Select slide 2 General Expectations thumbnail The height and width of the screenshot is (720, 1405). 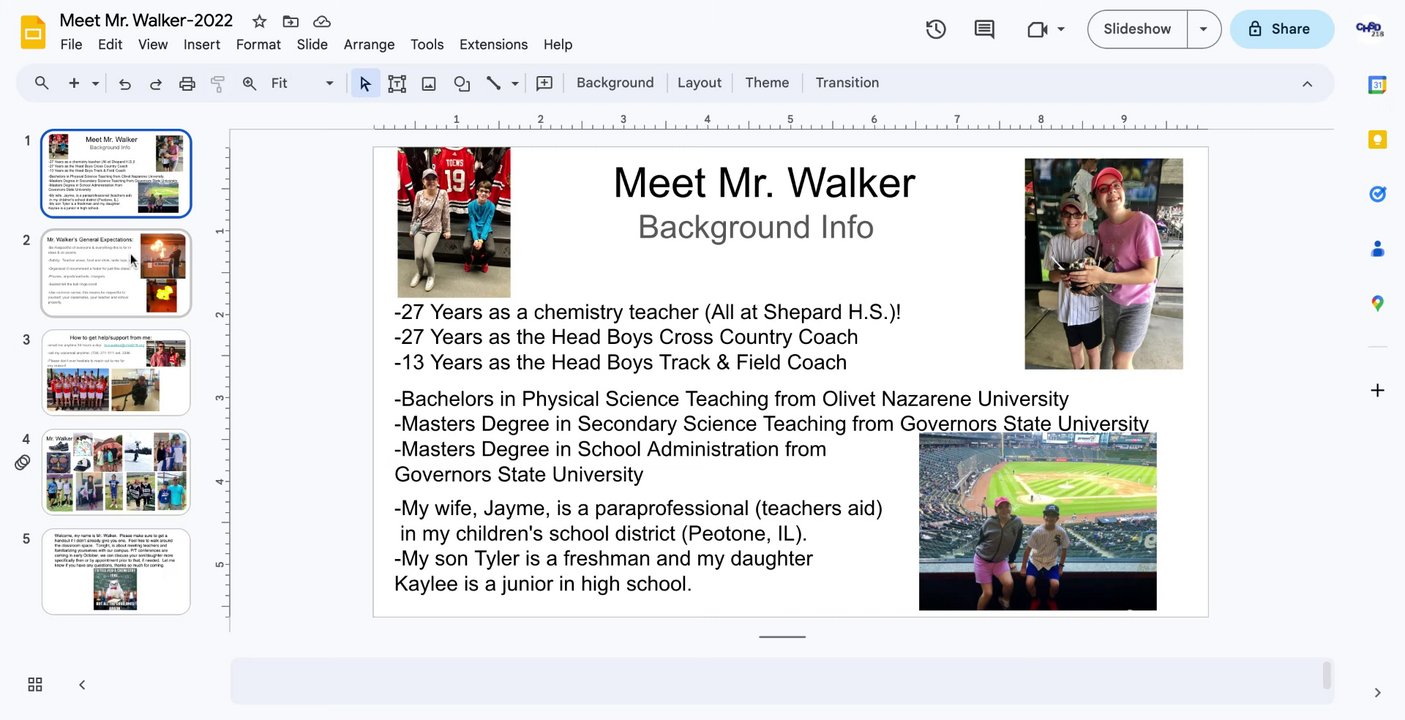coord(116,273)
